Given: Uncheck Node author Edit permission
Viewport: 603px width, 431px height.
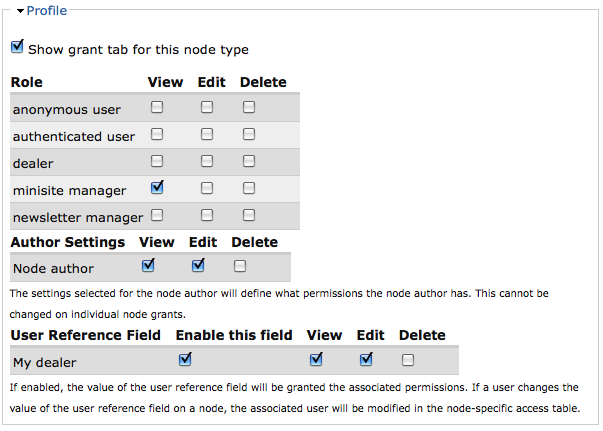Looking at the screenshot, I should [x=198, y=266].
